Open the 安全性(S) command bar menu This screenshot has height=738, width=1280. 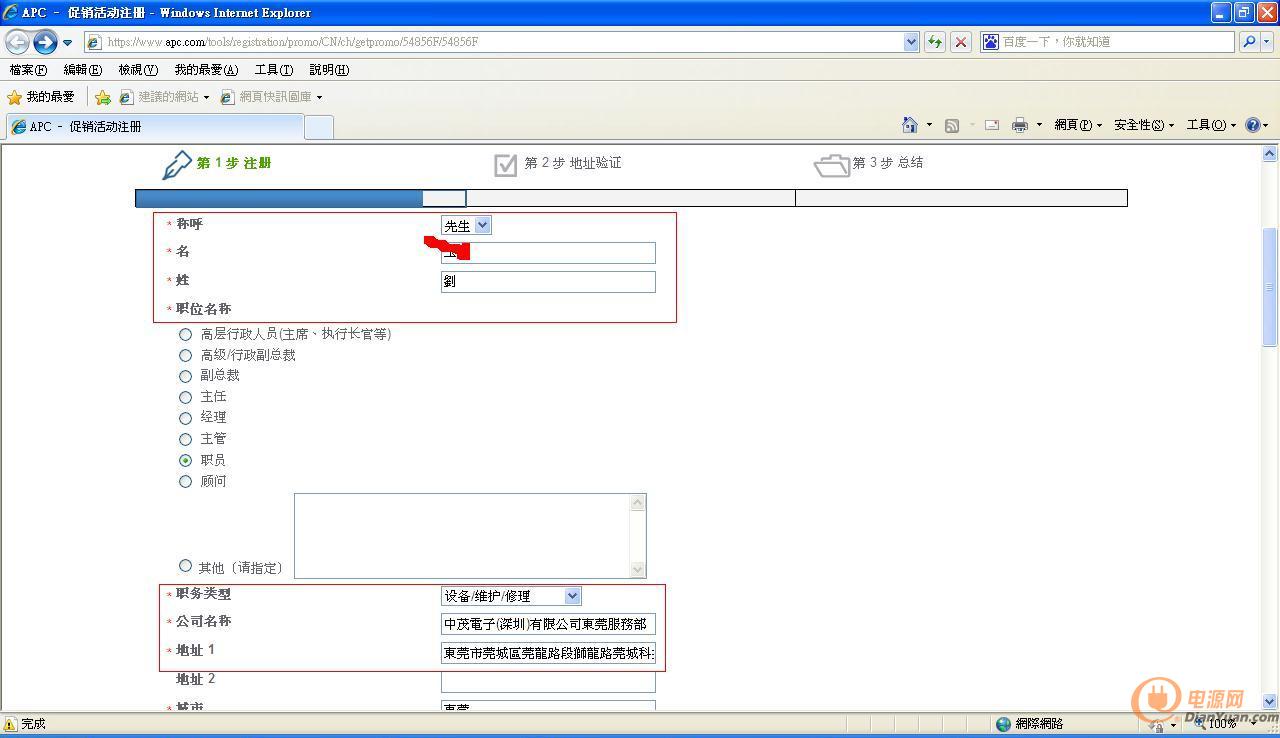1143,125
